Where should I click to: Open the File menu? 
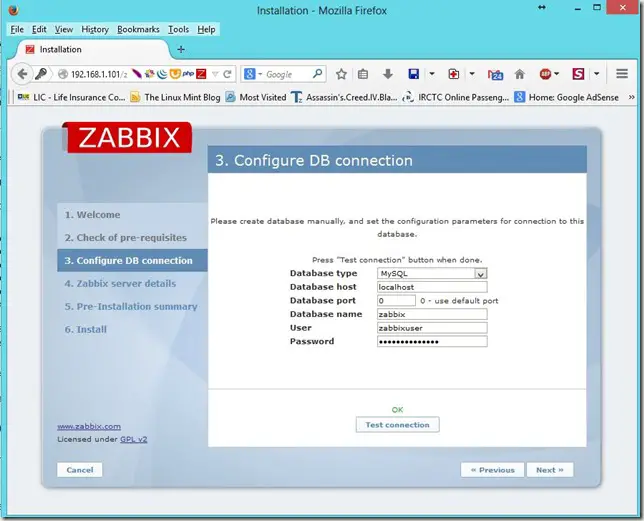pyautogui.click(x=17, y=30)
